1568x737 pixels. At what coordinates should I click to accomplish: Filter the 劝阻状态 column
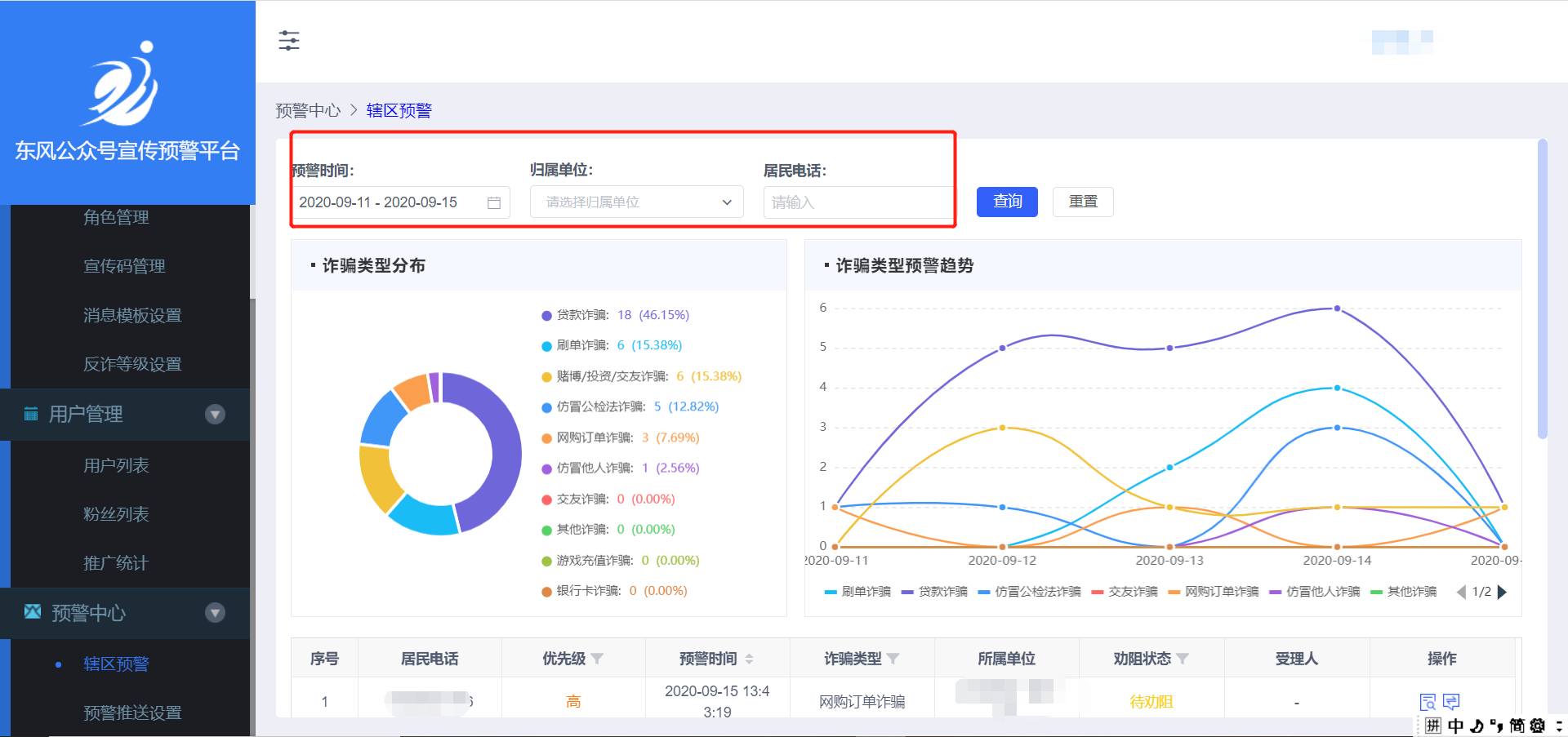coord(1183,659)
